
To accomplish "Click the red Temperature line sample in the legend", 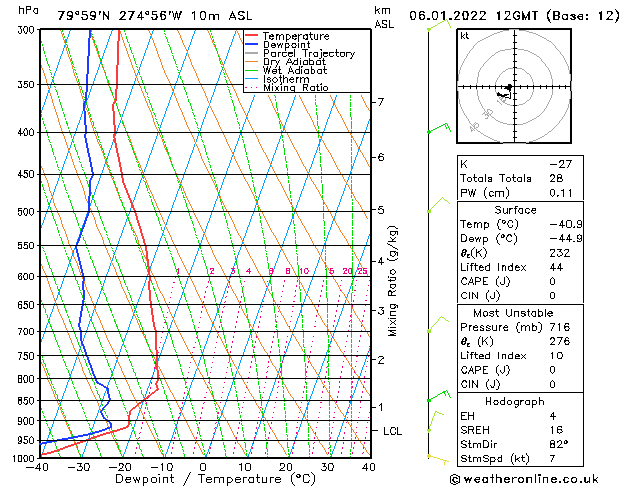I will pos(252,36).
